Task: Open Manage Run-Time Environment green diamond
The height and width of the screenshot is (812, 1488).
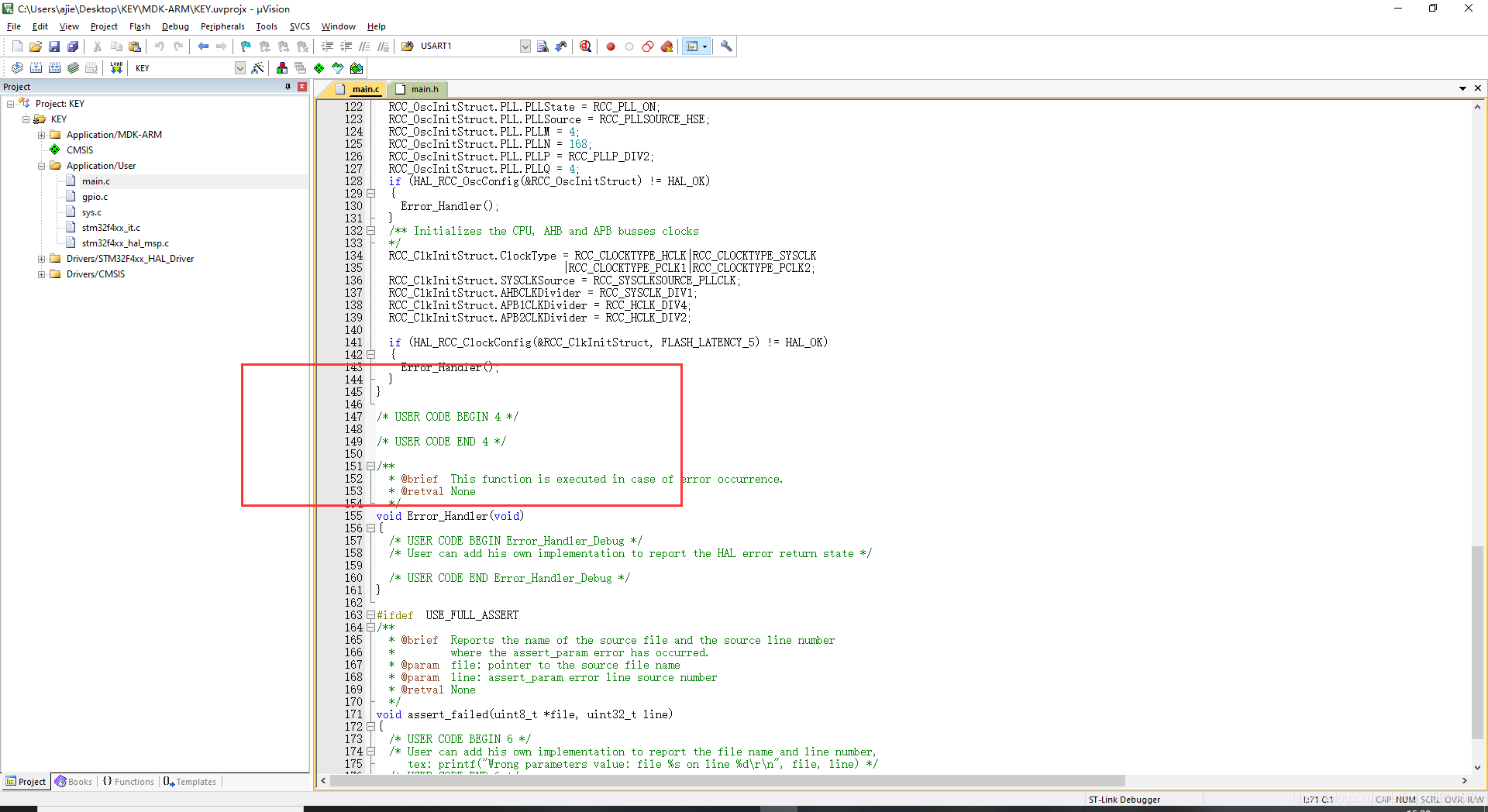Action: coord(319,68)
